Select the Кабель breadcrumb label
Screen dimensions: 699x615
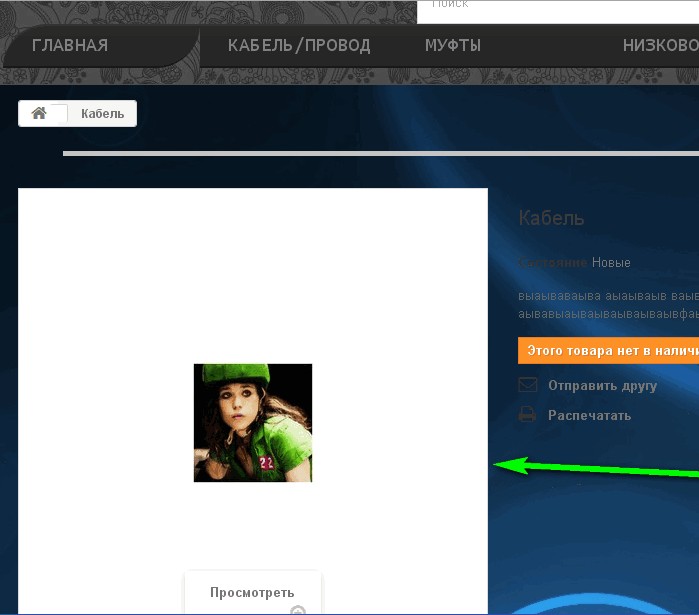tap(103, 114)
